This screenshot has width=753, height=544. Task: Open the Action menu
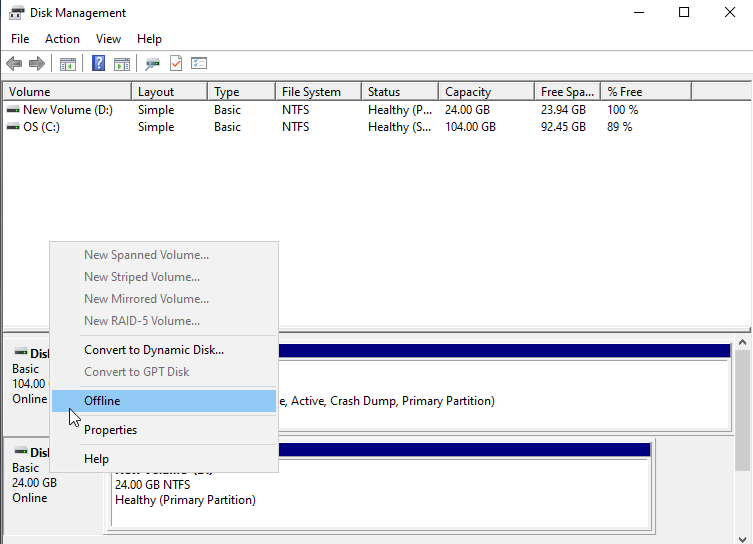(x=62, y=39)
